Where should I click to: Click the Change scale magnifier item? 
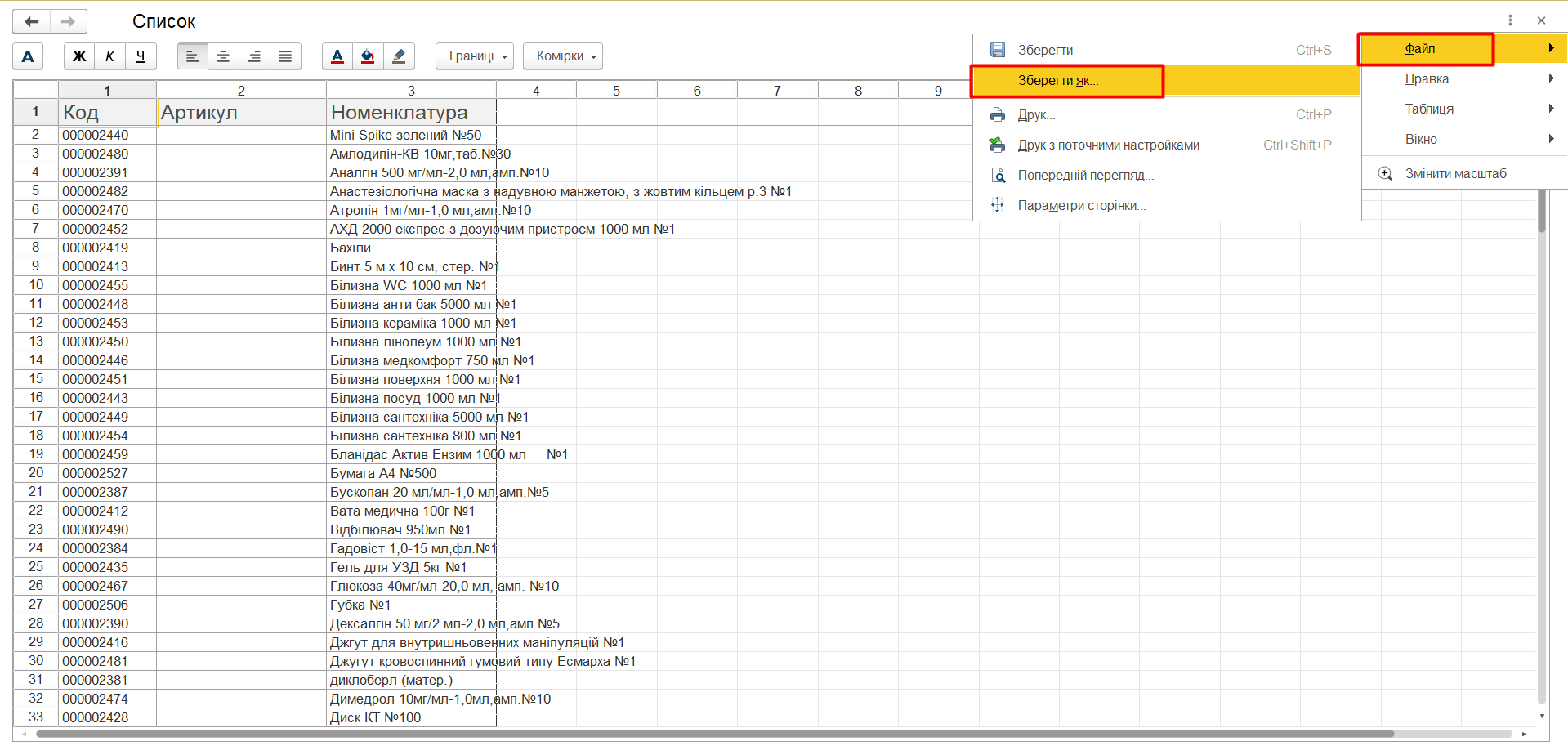(x=1454, y=173)
